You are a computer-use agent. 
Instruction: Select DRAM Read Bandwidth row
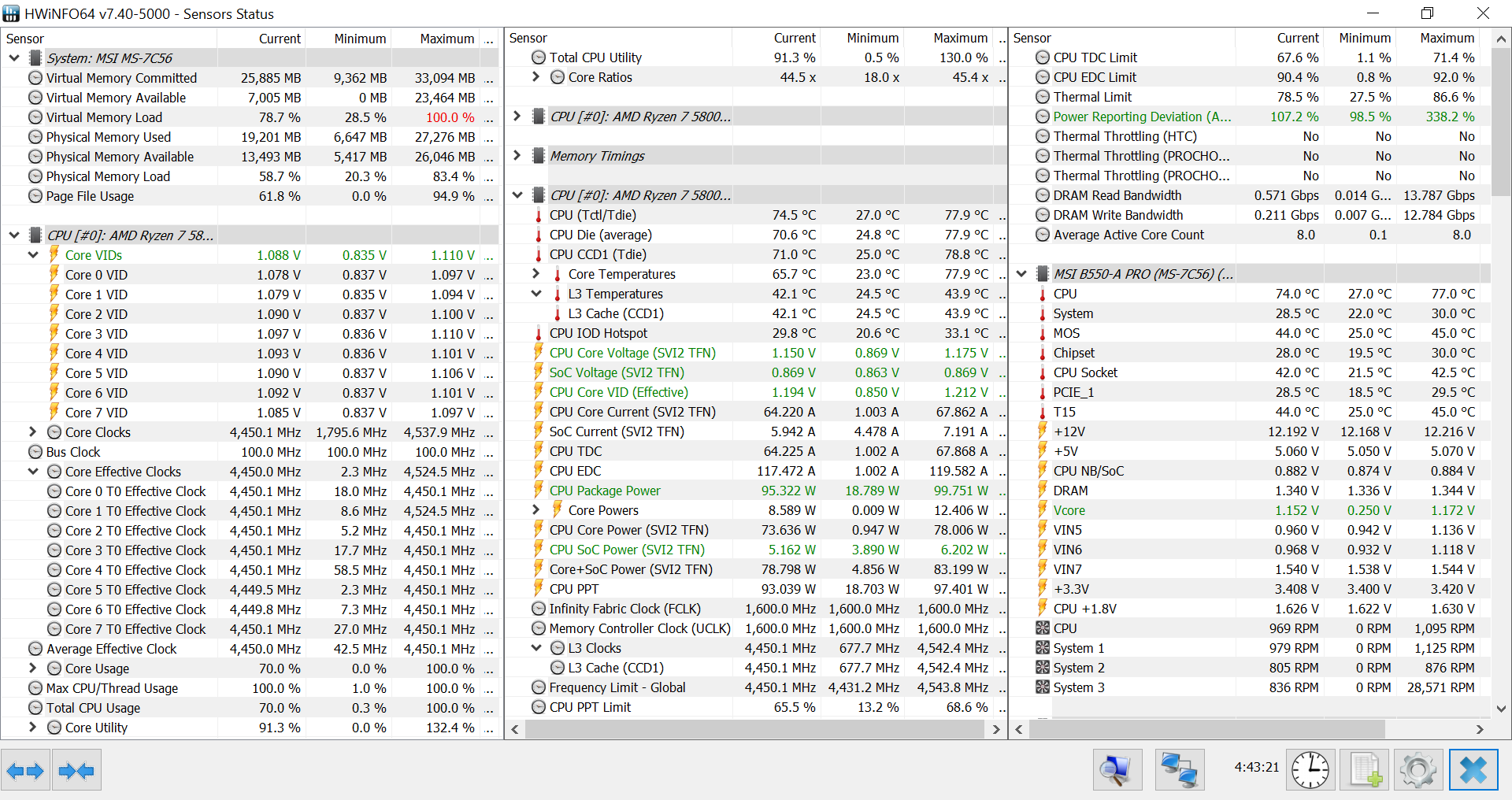tap(1250, 195)
